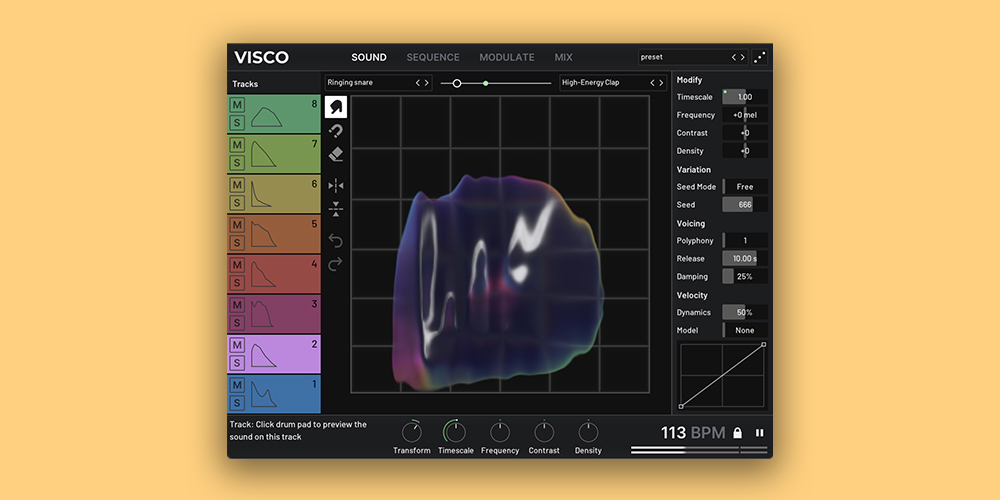Viewport: 1000px width, 500px height.
Task: Open the MODULATE tab
Action: tap(507, 57)
